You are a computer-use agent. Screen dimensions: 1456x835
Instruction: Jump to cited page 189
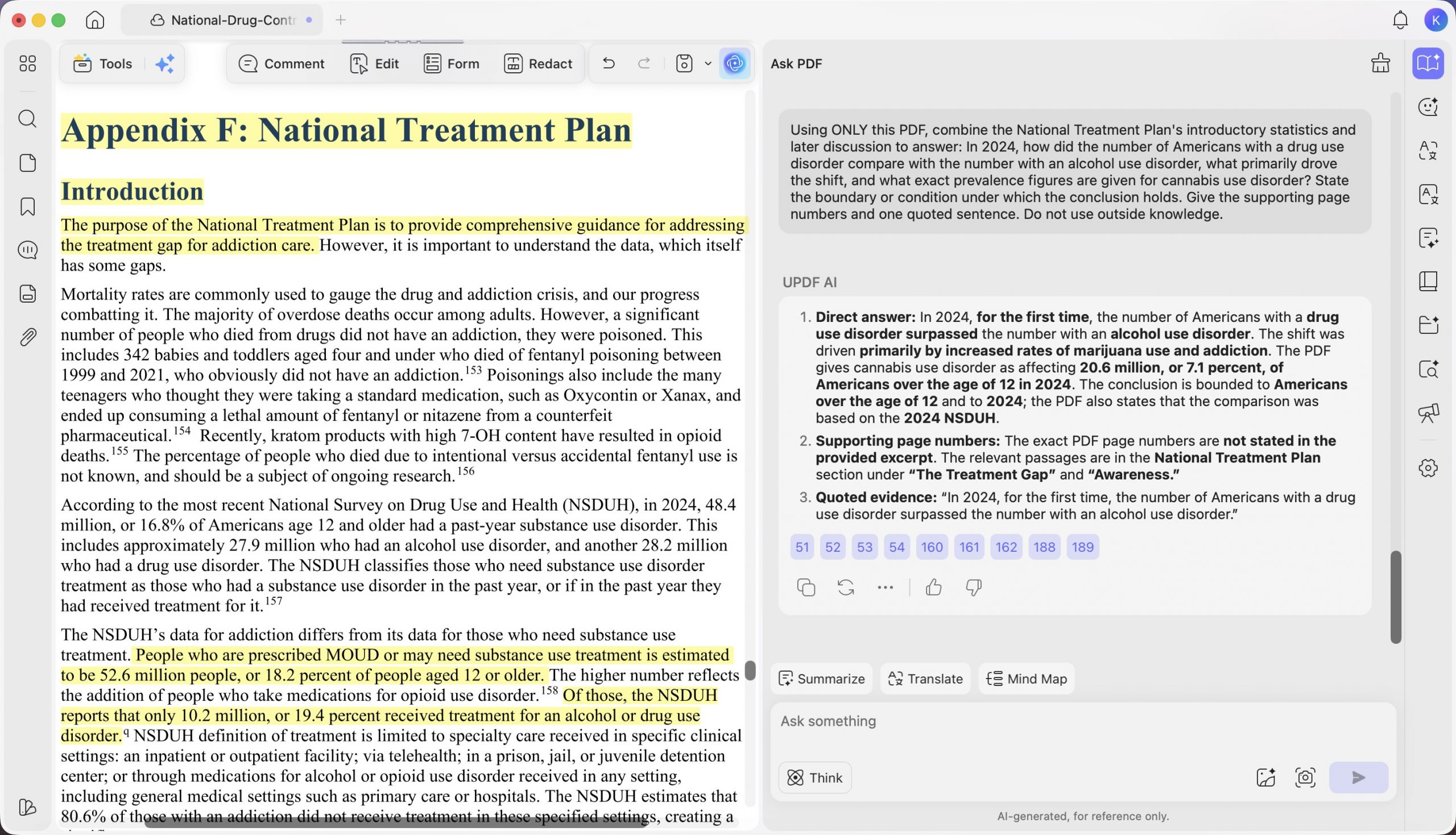click(x=1083, y=547)
